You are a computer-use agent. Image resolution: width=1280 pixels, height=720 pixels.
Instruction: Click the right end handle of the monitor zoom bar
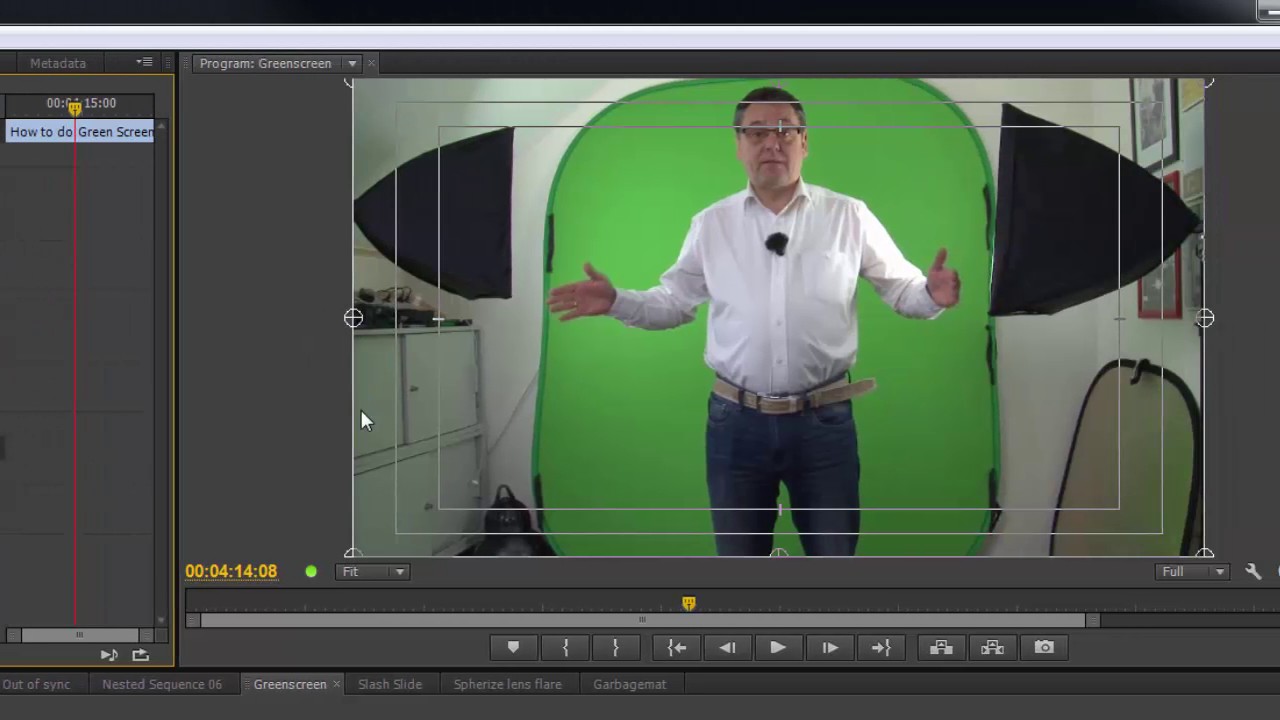[1093, 620]
